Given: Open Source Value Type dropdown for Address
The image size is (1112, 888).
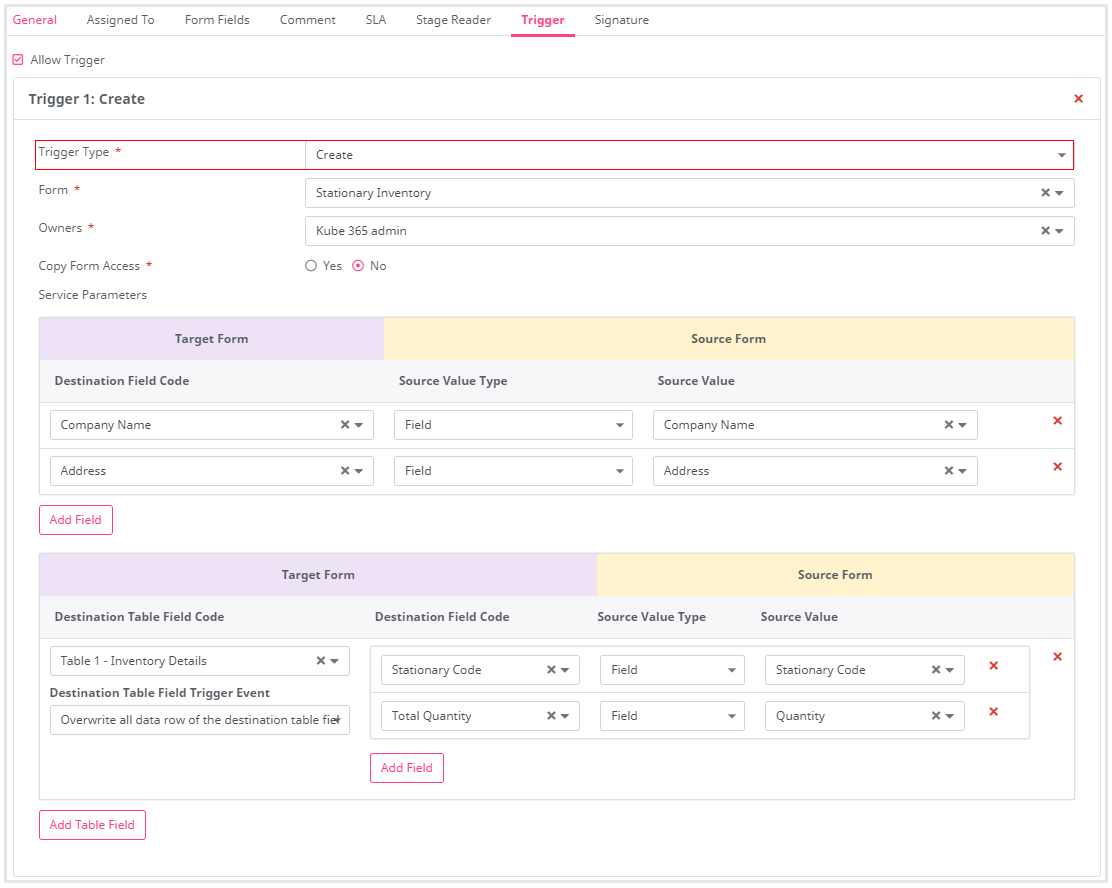Looking at the screenshot, I should click(513, 471).
